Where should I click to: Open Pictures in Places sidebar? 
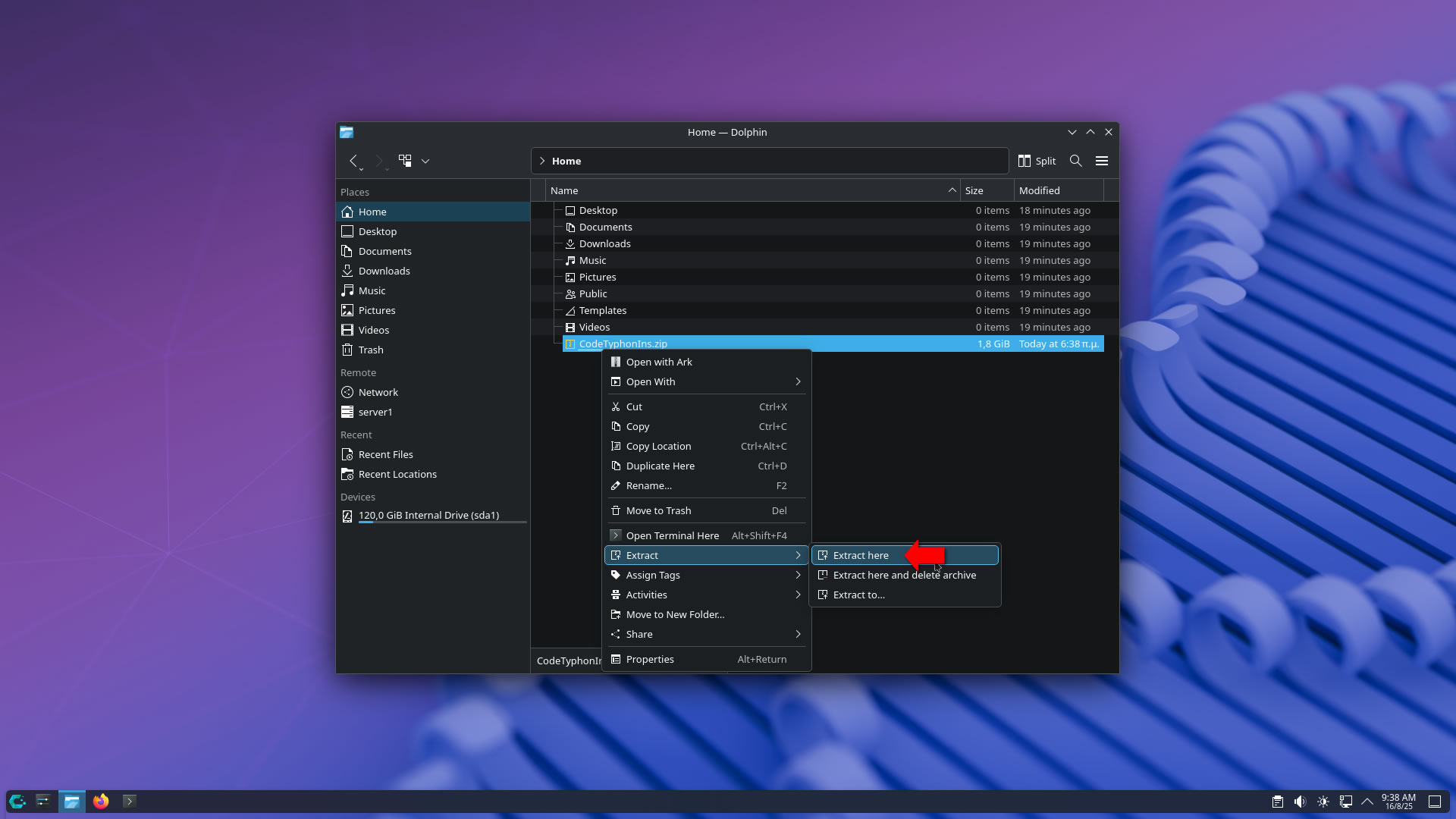coord(433,310)
